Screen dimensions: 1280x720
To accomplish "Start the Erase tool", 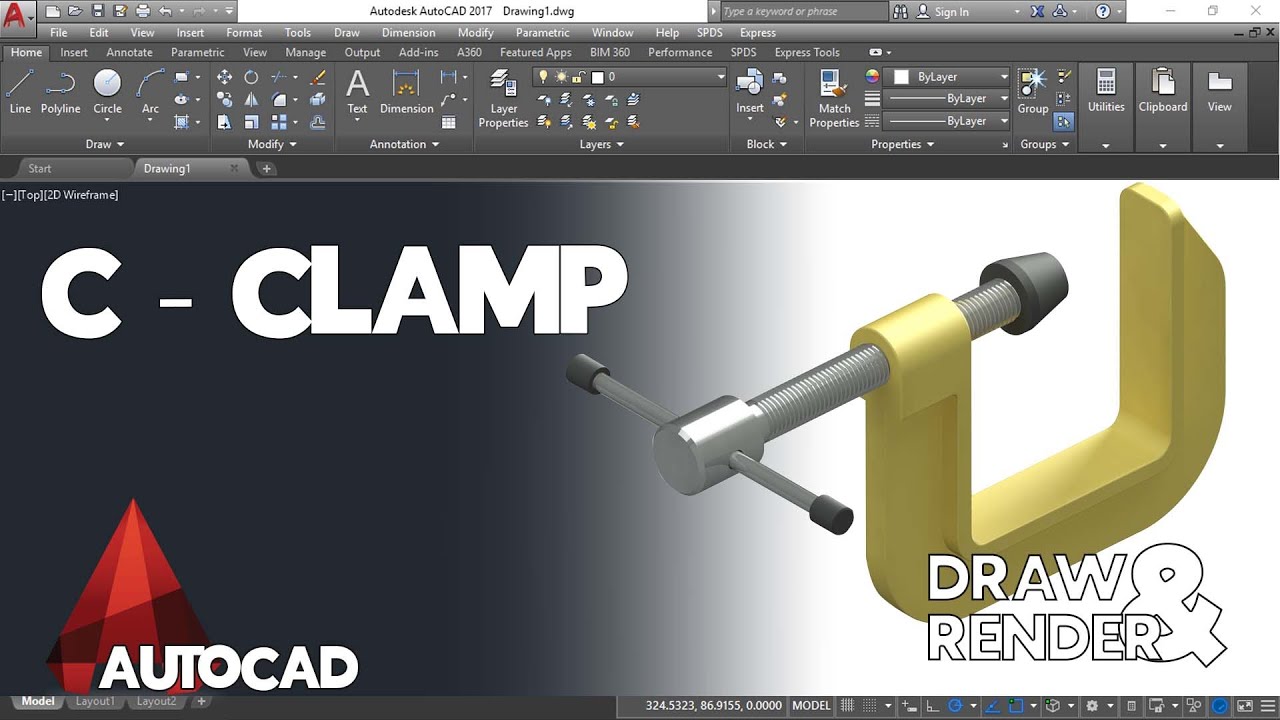I will point(318,77).
